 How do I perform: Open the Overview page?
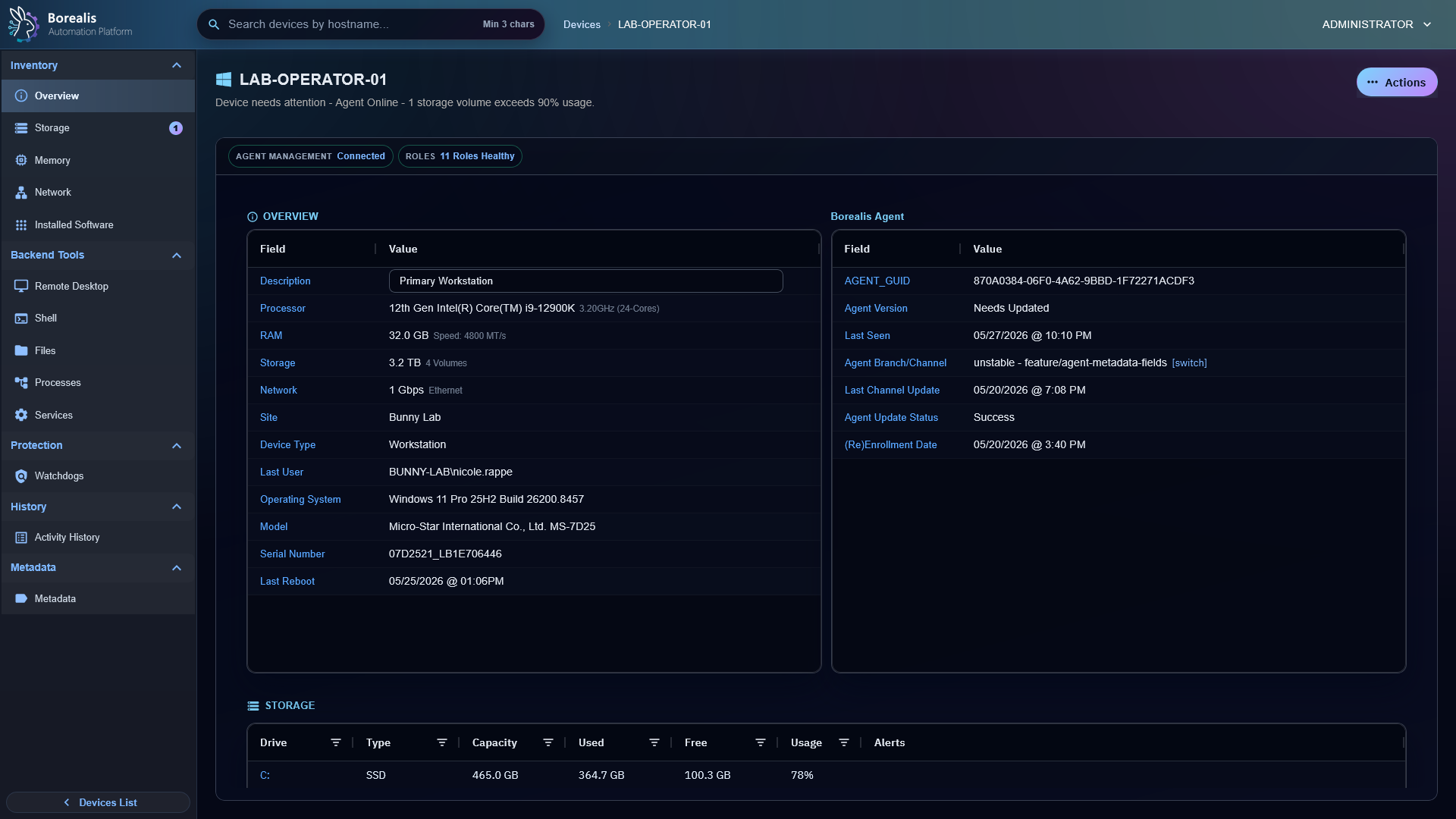pos(98,96)
